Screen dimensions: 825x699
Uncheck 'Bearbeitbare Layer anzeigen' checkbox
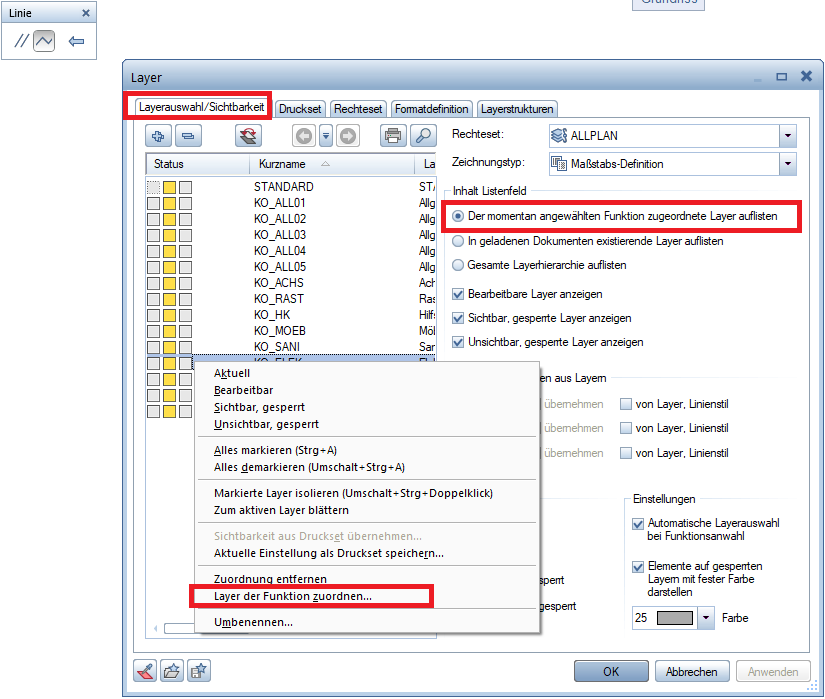(x=459, y=294)
